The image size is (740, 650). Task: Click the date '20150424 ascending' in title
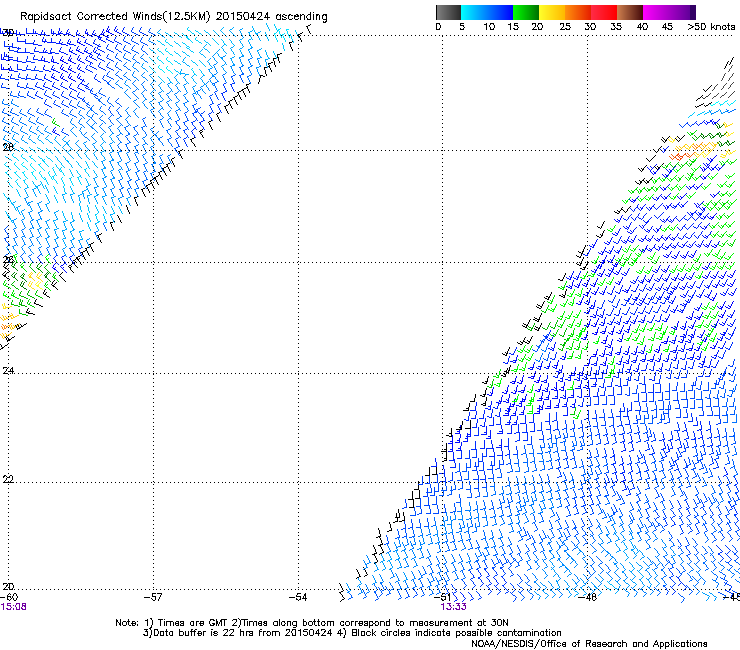pyautogui.click(x=271, y=17)
